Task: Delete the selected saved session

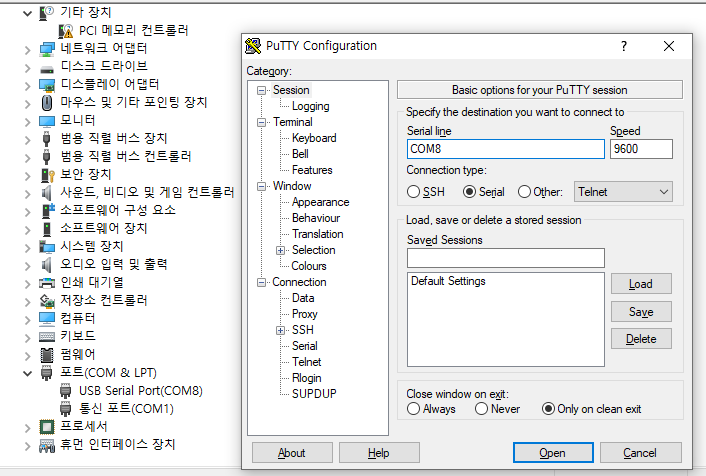Action: [641, 339]
